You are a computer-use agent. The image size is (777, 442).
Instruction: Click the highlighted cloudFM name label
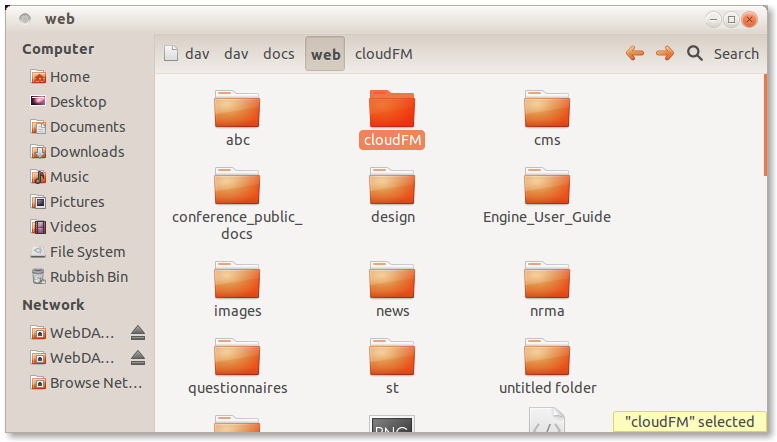click(x=392, y=140)
